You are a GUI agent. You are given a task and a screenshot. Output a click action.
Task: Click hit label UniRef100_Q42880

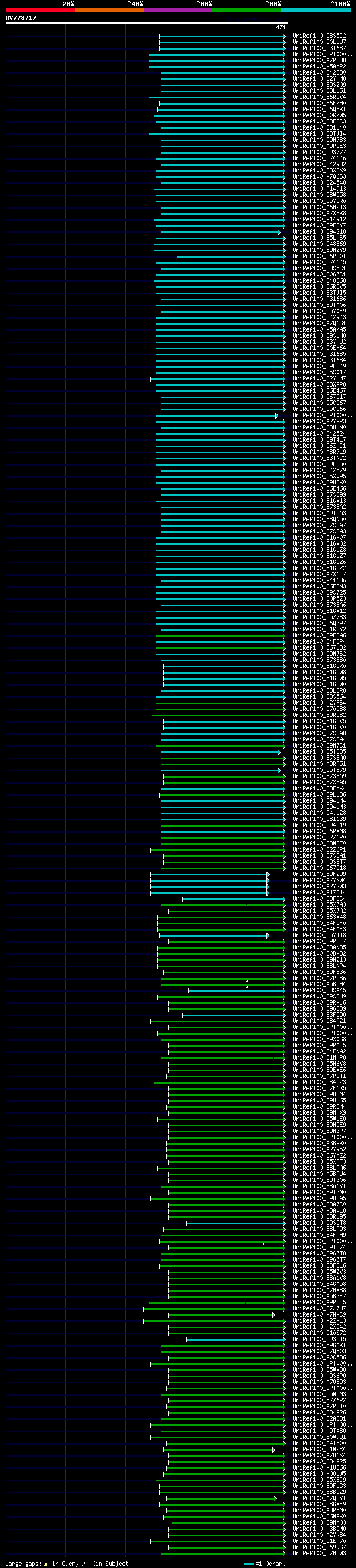click(x=319, y=72)
